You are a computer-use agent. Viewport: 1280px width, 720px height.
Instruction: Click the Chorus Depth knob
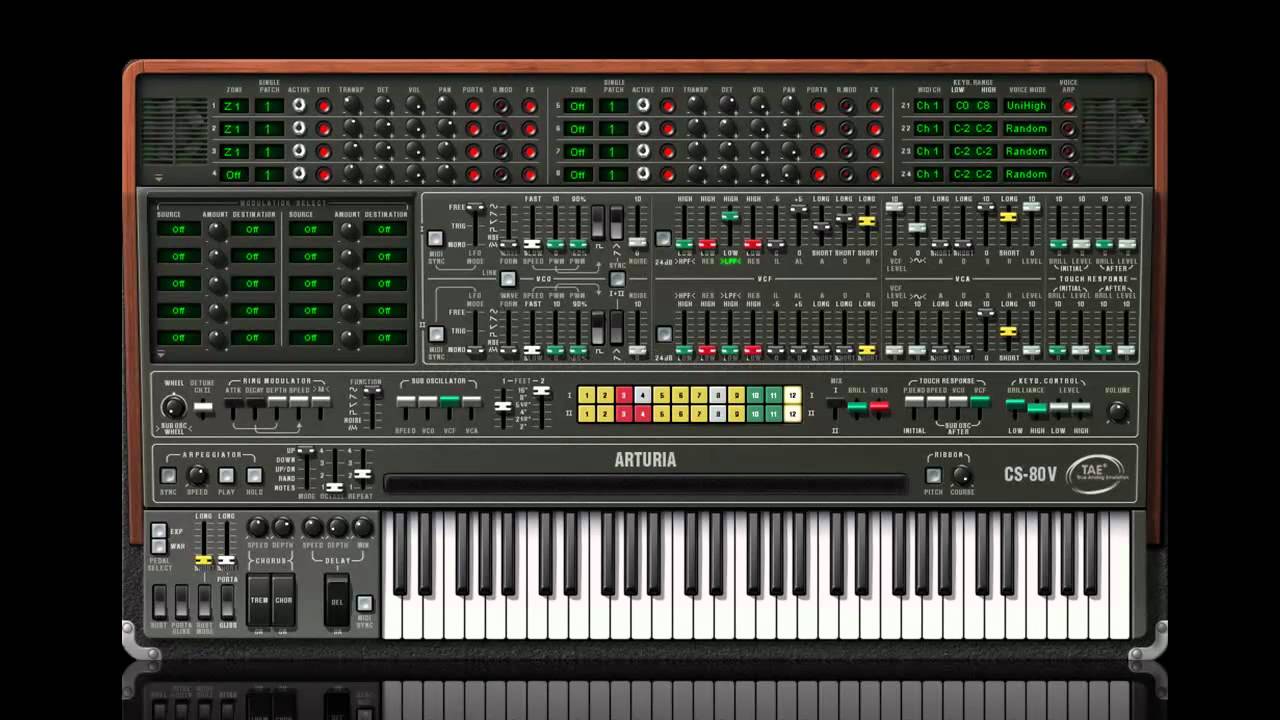click(x=283, y=527)
